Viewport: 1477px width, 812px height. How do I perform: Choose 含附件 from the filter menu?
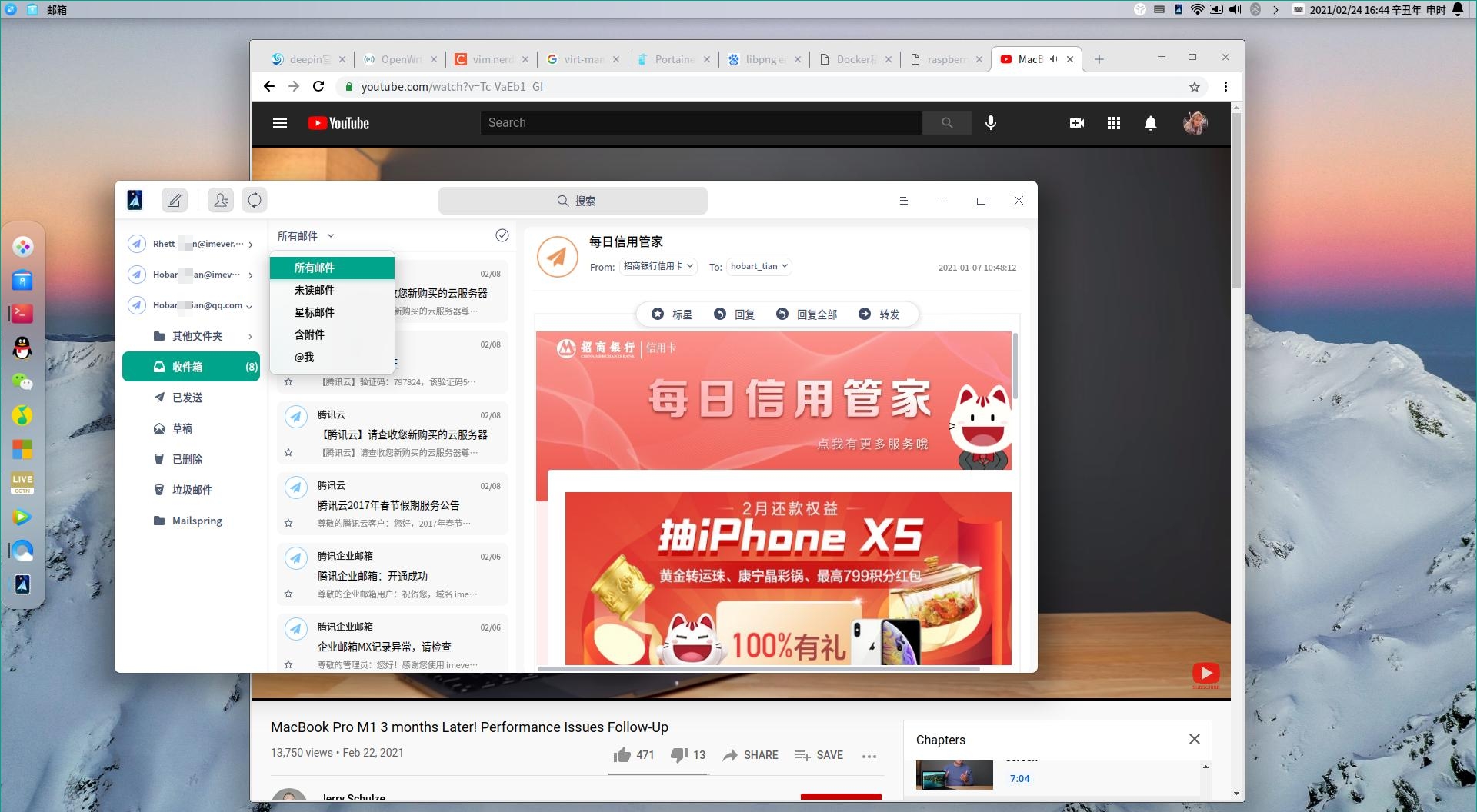332,334
